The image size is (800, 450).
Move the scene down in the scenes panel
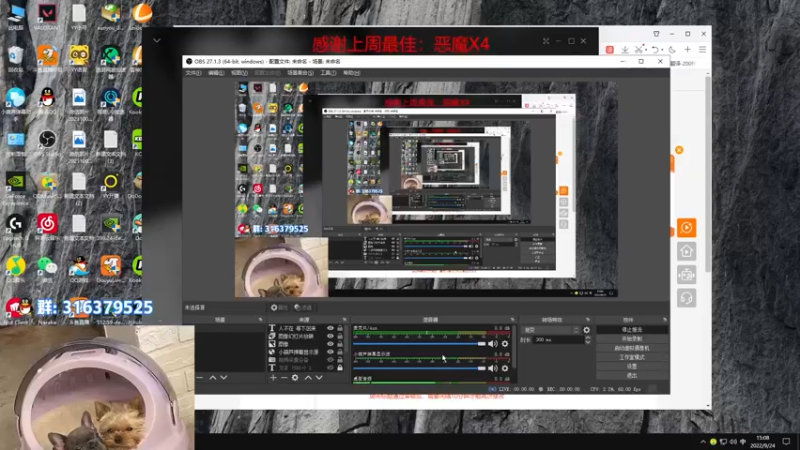click(223, 378)
